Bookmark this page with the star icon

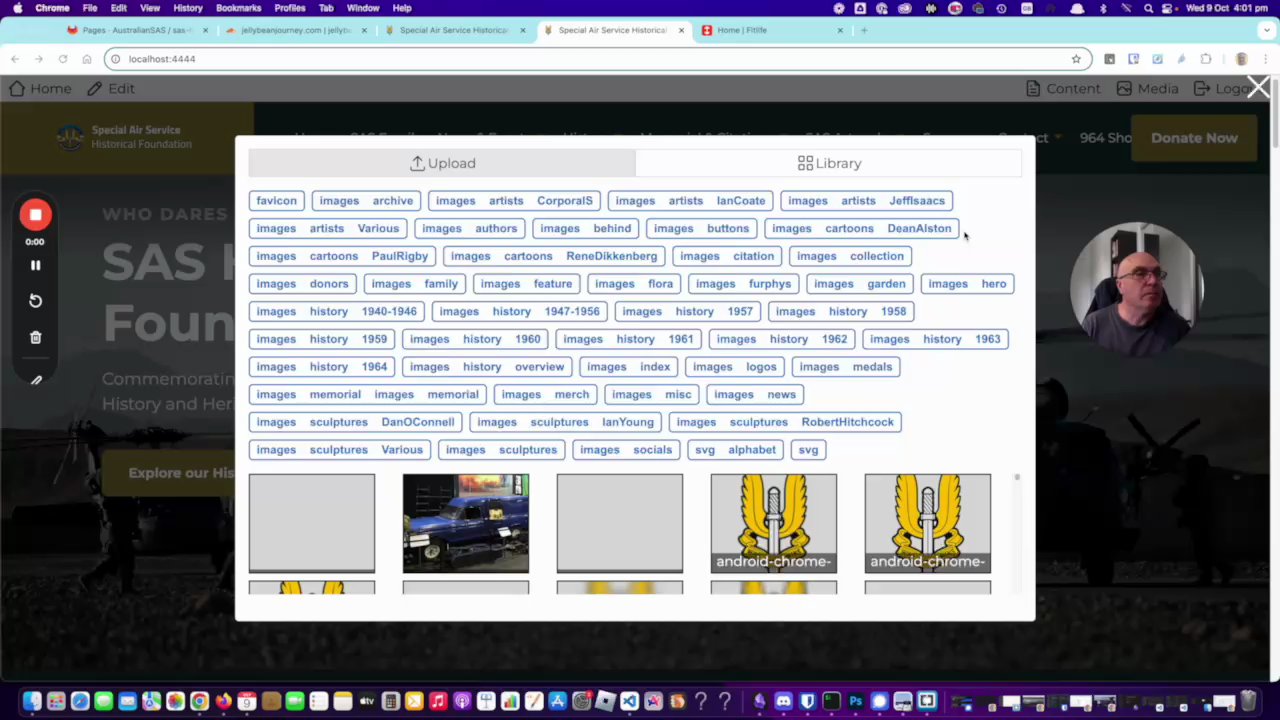pyautogui.click(x=1076, y=59)
